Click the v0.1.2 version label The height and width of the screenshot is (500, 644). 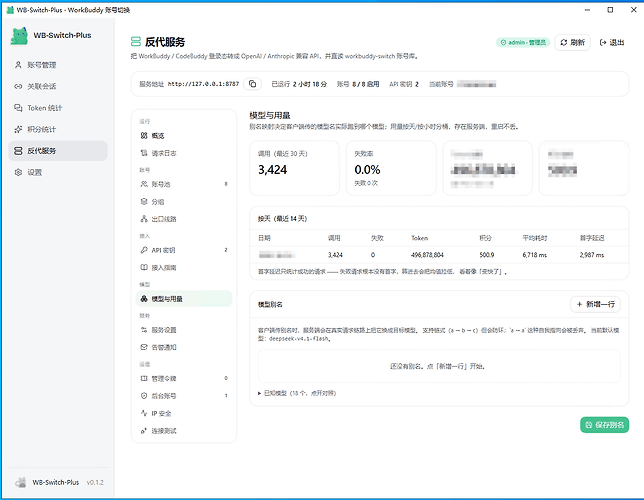[x=95, y=482]
